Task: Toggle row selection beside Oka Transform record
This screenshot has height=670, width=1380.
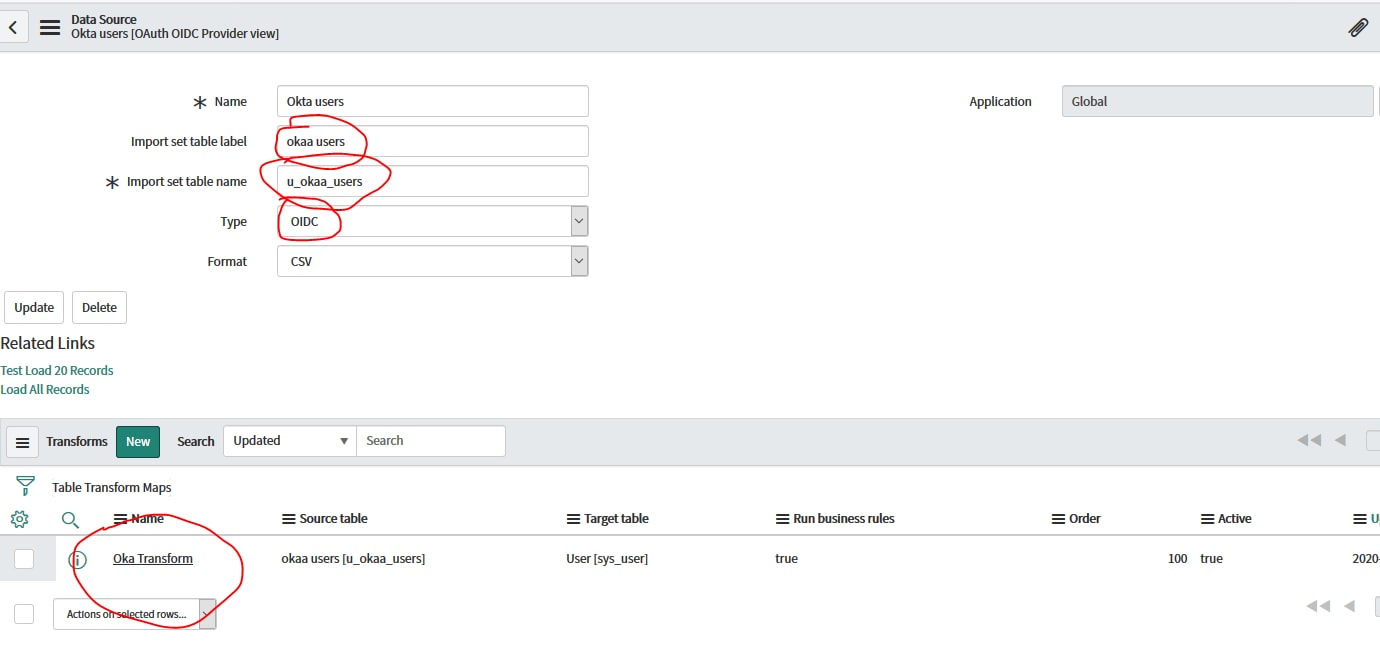Action: coord(23,559)
